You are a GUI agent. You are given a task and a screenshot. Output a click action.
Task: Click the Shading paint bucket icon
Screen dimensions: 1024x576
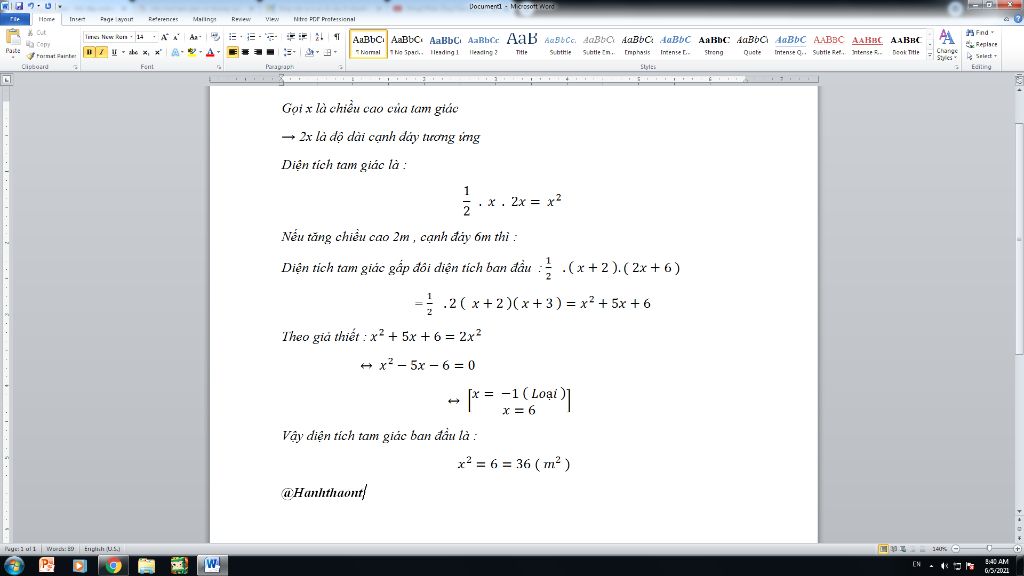[310, 52]
